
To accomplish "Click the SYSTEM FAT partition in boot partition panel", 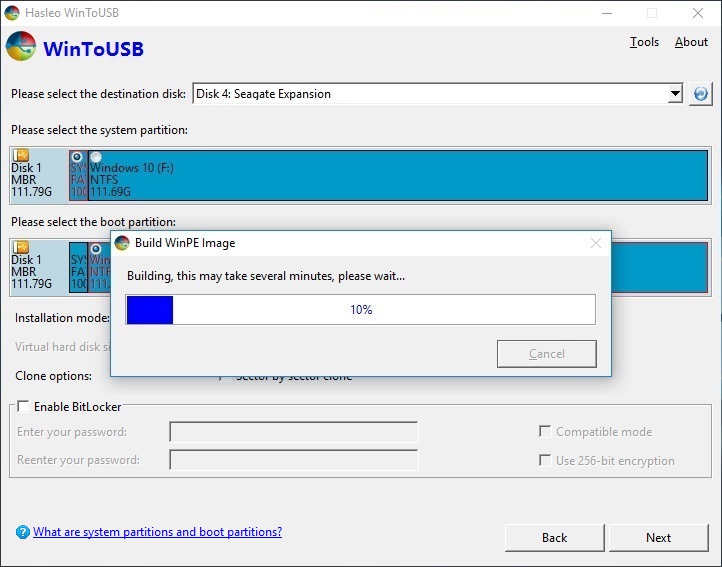I will pos(78,267).
